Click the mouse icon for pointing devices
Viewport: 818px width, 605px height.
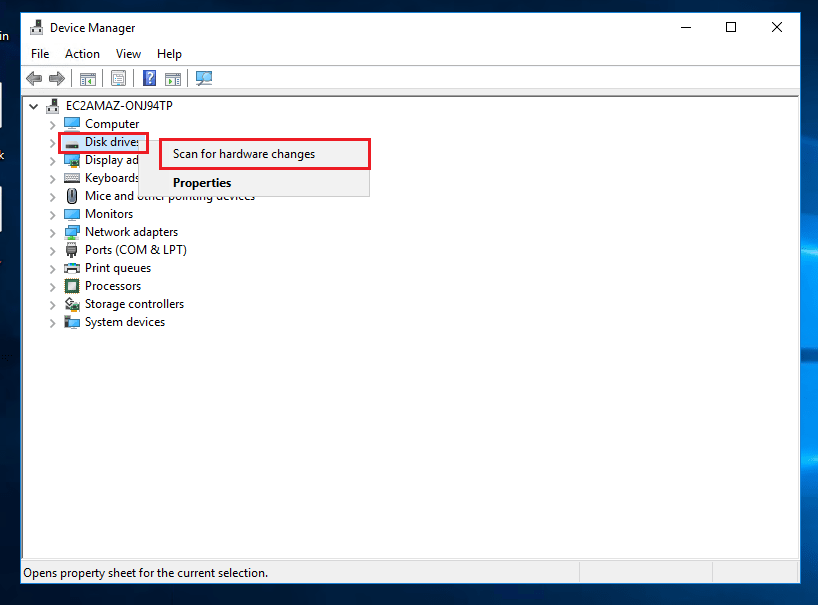[x=72, y=196]
